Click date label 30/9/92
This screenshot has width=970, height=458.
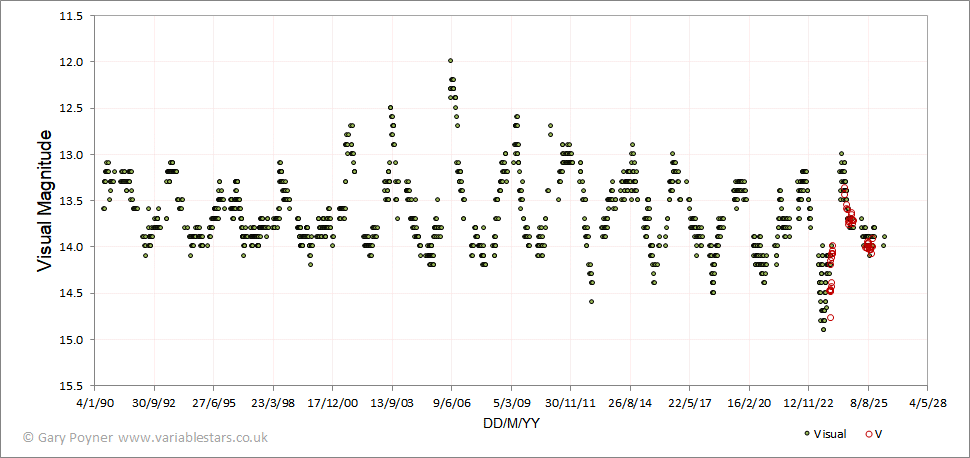(x=155, y=403)
